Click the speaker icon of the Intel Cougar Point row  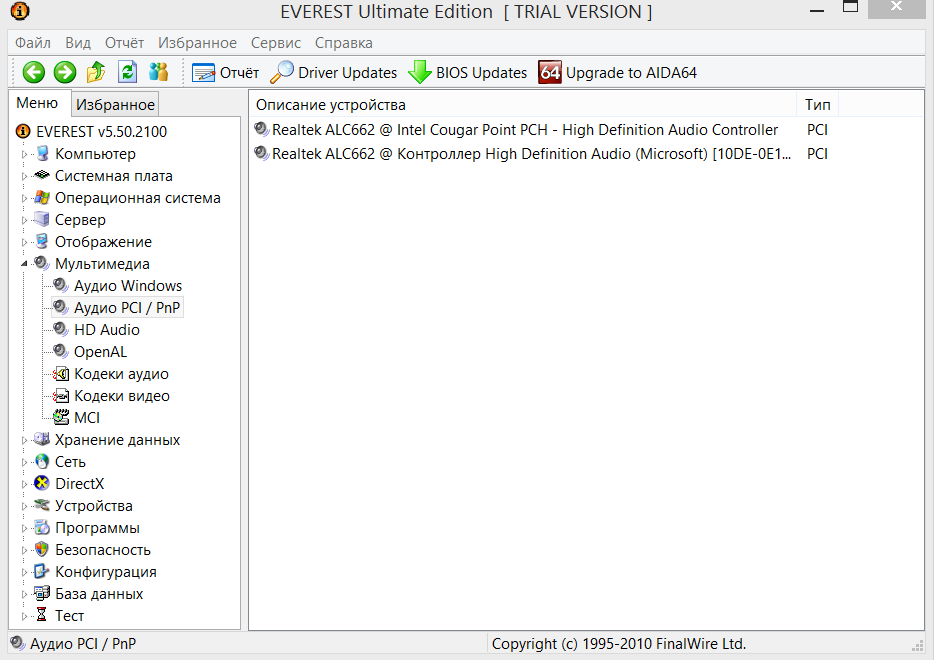click(261, 129)
